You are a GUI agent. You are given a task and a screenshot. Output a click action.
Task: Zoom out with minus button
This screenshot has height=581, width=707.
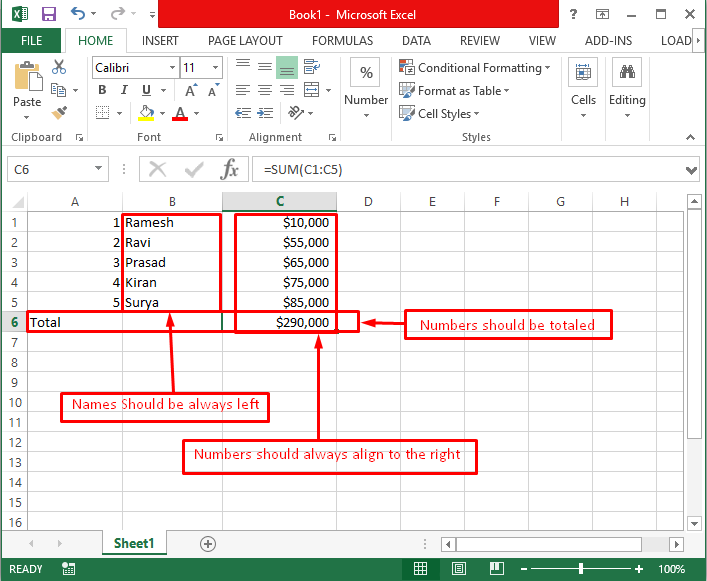523,569
